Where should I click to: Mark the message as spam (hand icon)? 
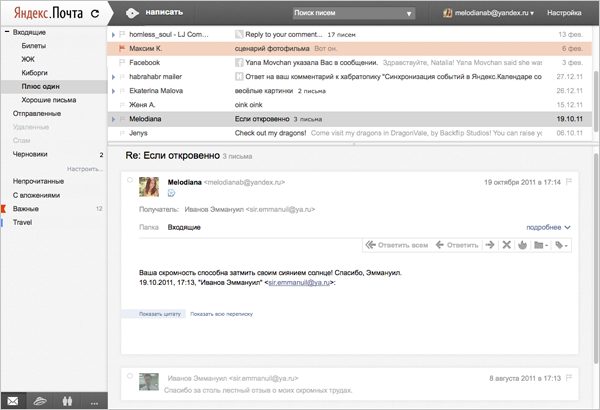[x=522, y=245]
